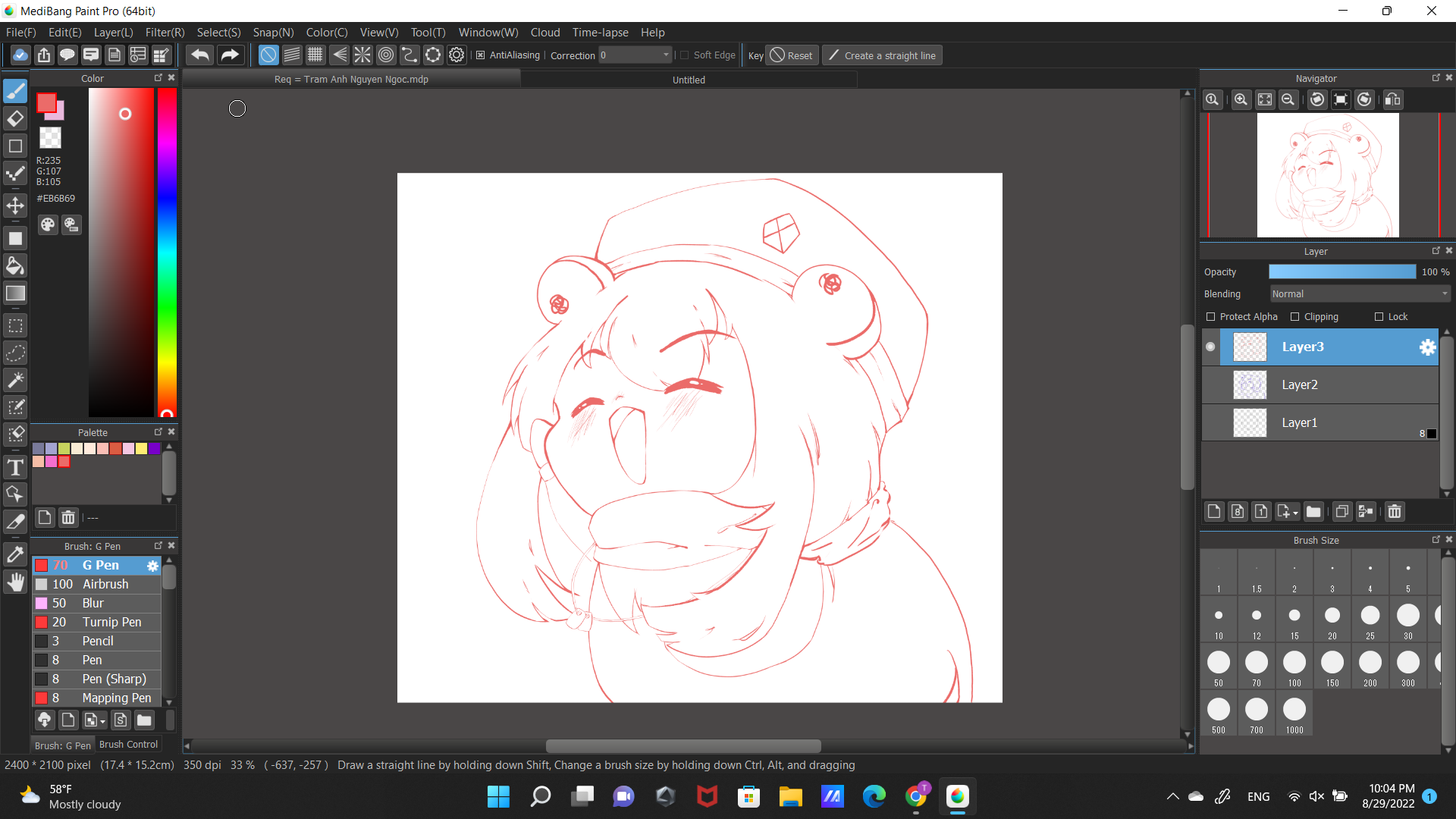Delete layer with trash icon

pos(1394,512)
